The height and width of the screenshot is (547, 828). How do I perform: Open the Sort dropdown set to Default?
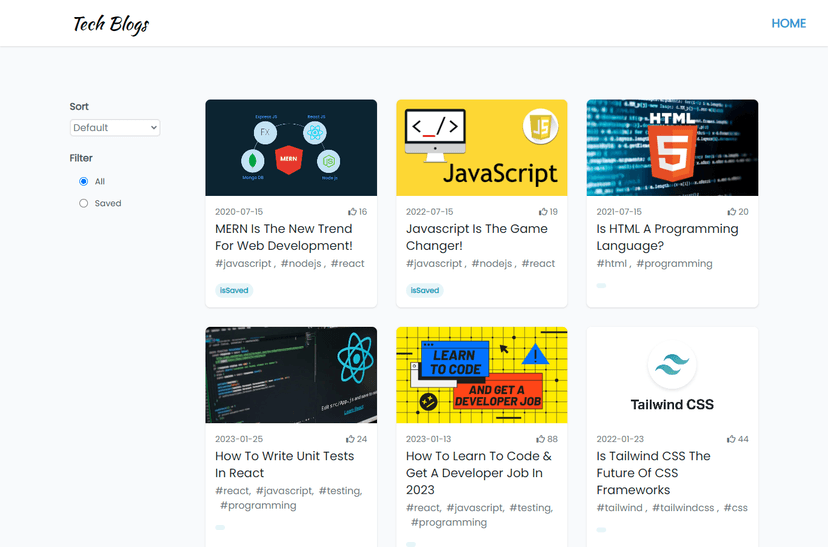[115, 128]
